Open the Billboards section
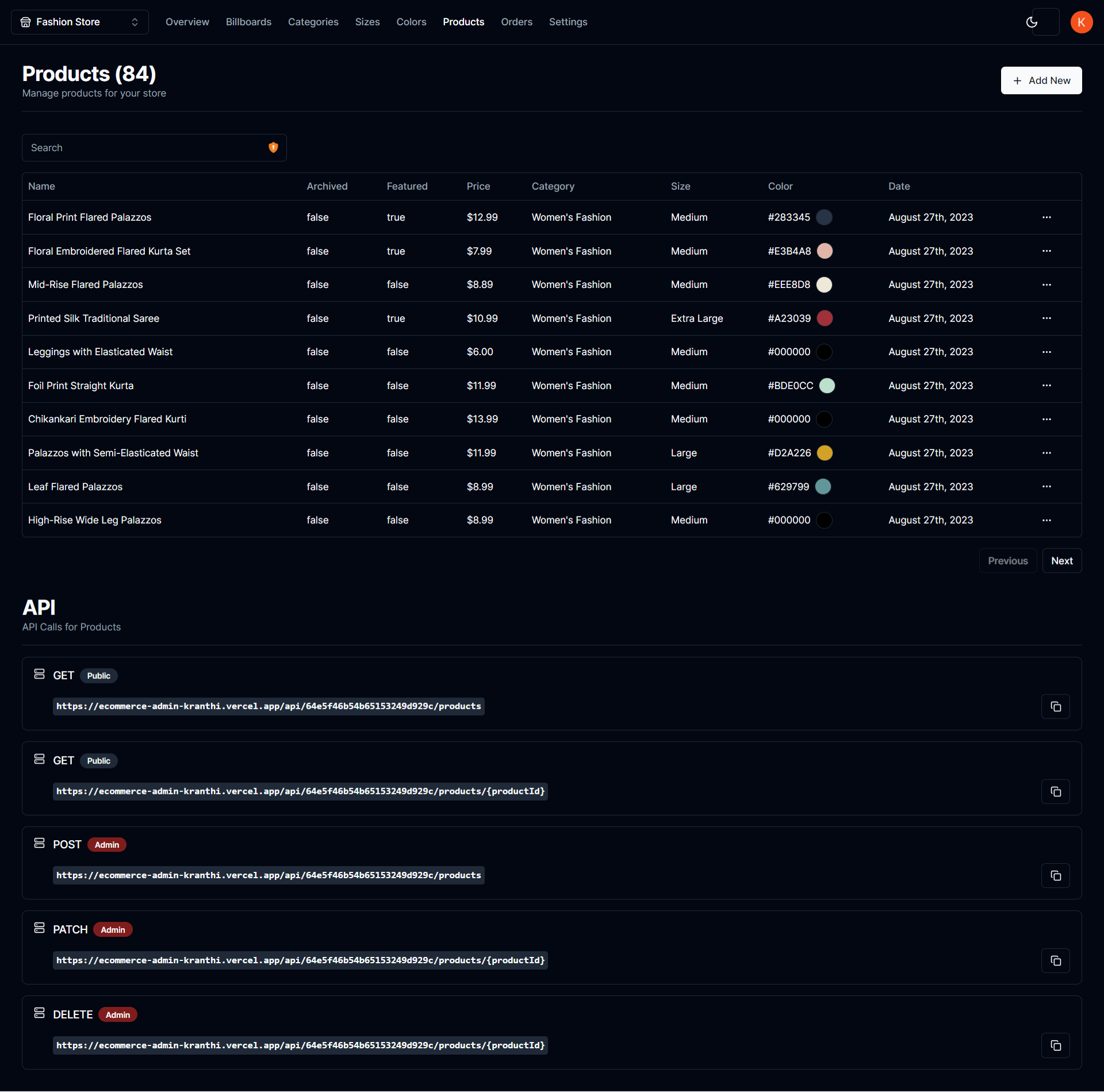Viewport: 1104px width, 1092px height. tap(248, 22)
